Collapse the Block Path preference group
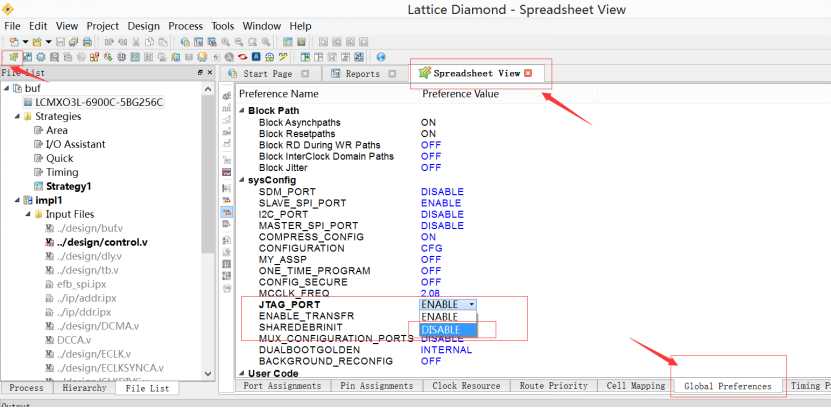 point(242,111)
